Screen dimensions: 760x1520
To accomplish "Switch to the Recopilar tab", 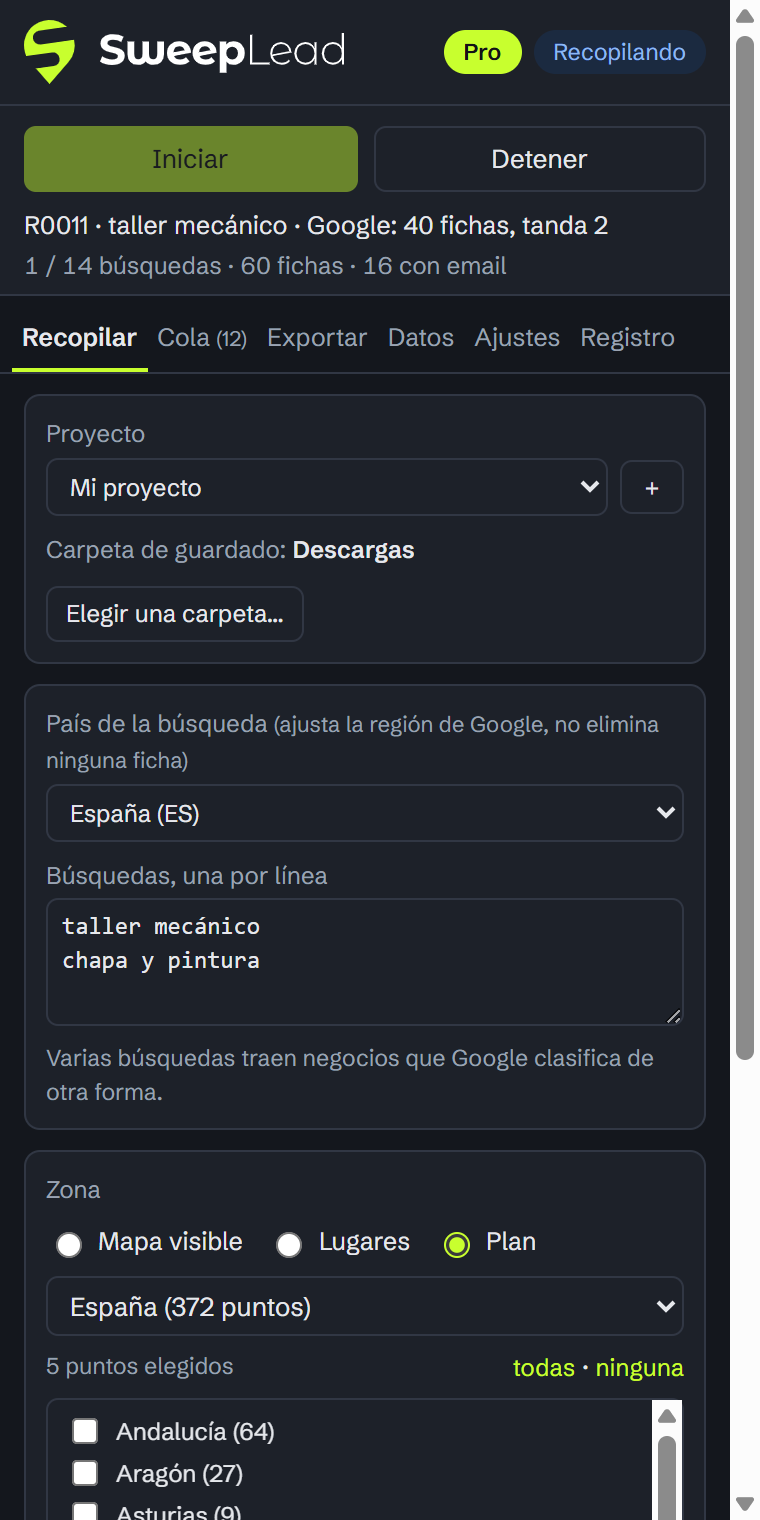I will coord(80,338).
